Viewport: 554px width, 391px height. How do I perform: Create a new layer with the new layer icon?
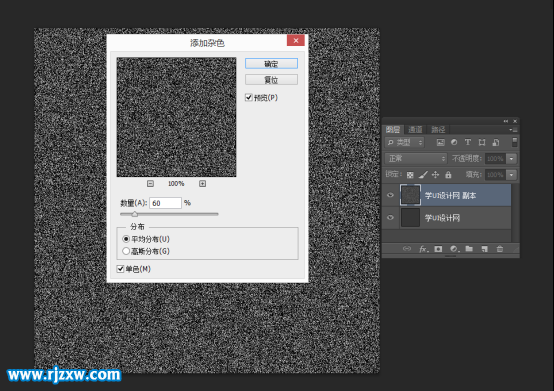(484, 249)
